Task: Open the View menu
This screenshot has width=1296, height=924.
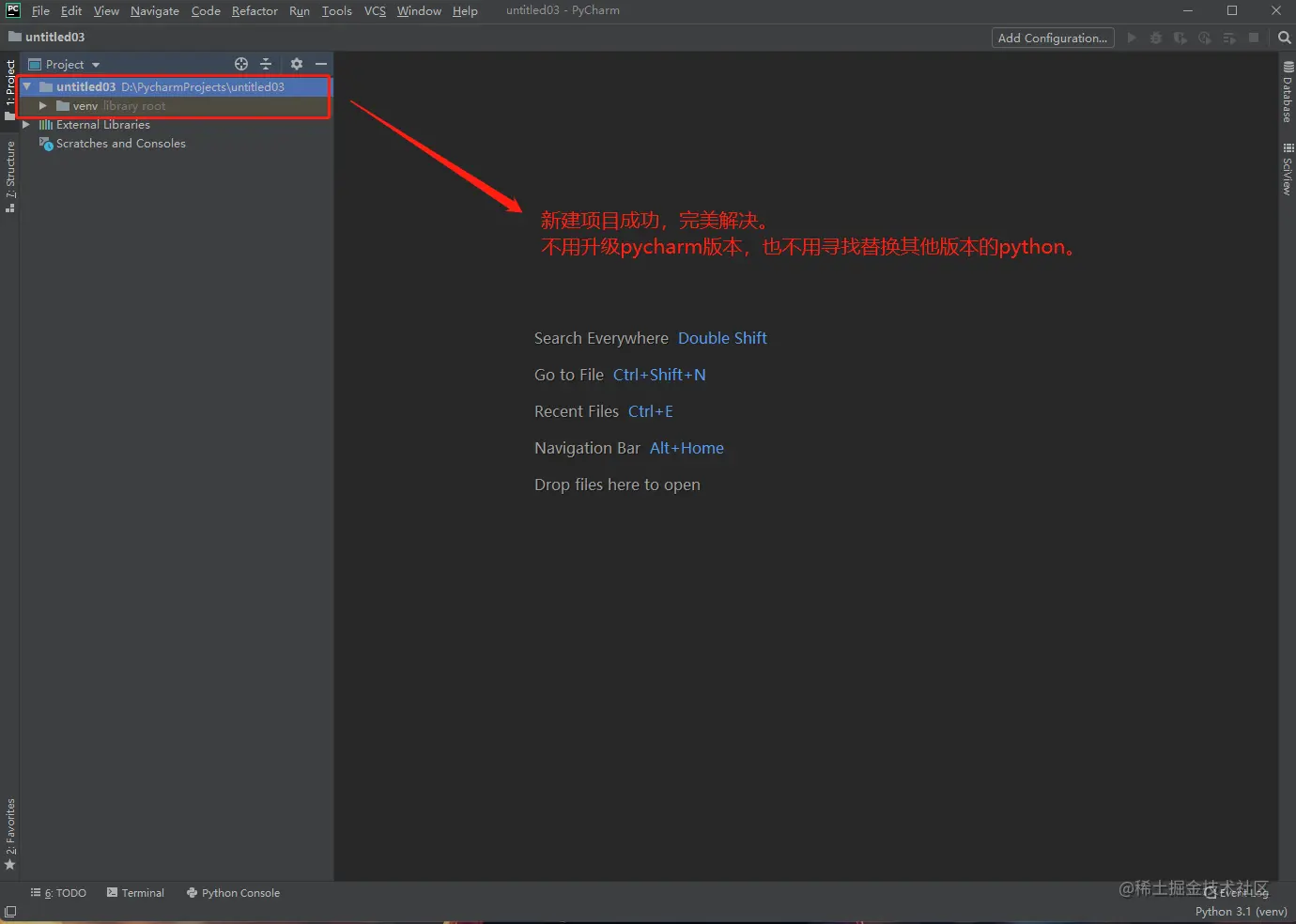Action: (x=106, y=11)
